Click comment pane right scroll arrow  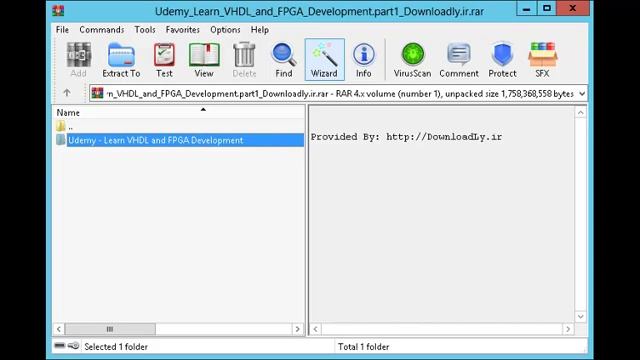pyautogui.click(x=568, y=329)
